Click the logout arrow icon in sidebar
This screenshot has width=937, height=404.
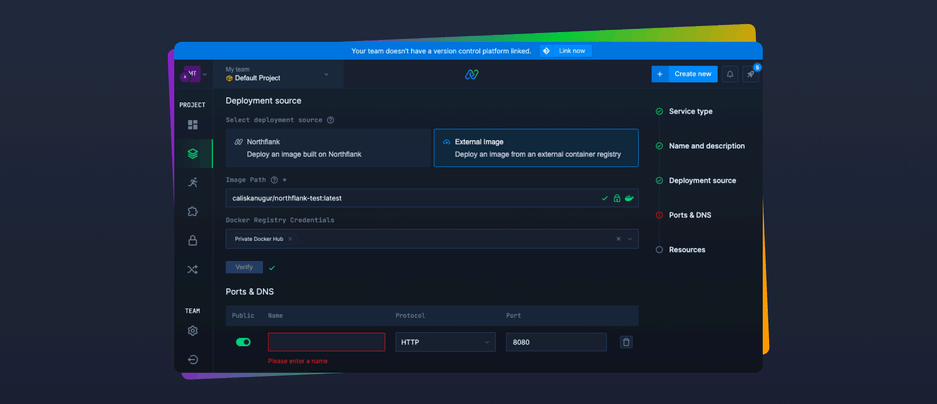tap(192, 360)
